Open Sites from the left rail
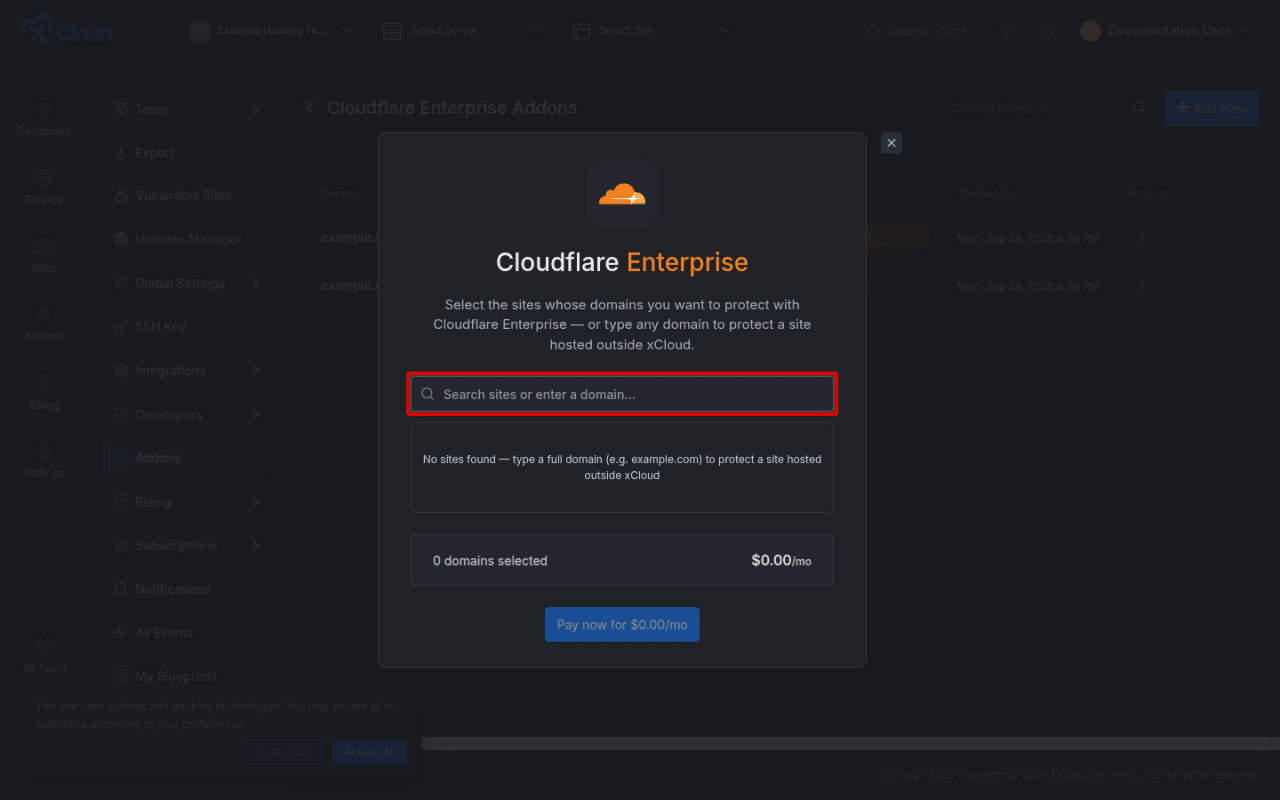The image size is (1280, 800). [44, 255]
